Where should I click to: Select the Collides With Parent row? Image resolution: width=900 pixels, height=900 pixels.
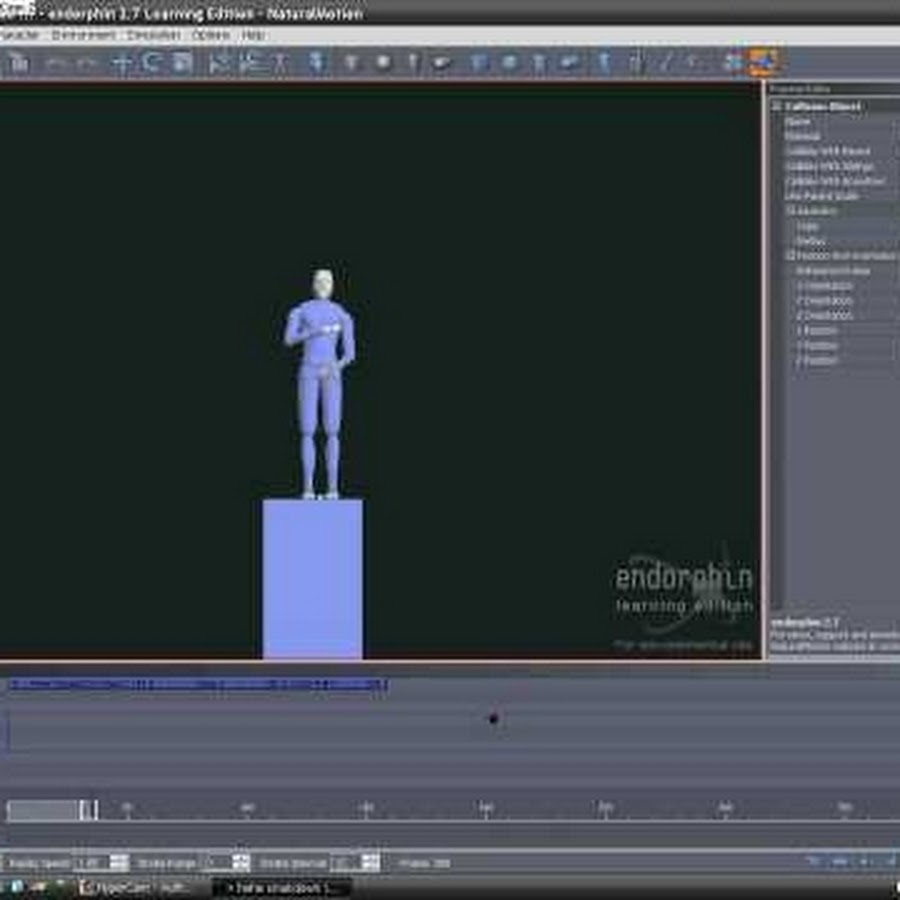(841, 151)
